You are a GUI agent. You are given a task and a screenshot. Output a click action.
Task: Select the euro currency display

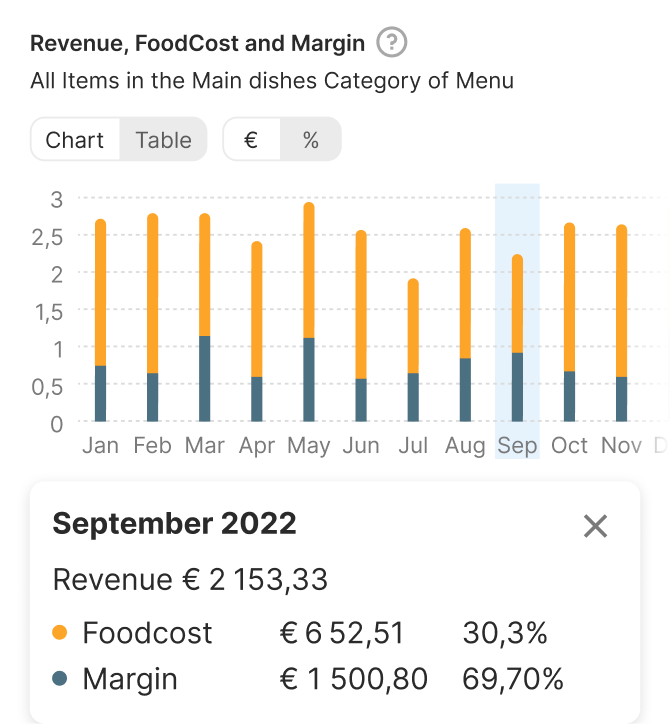coord(251,140)
